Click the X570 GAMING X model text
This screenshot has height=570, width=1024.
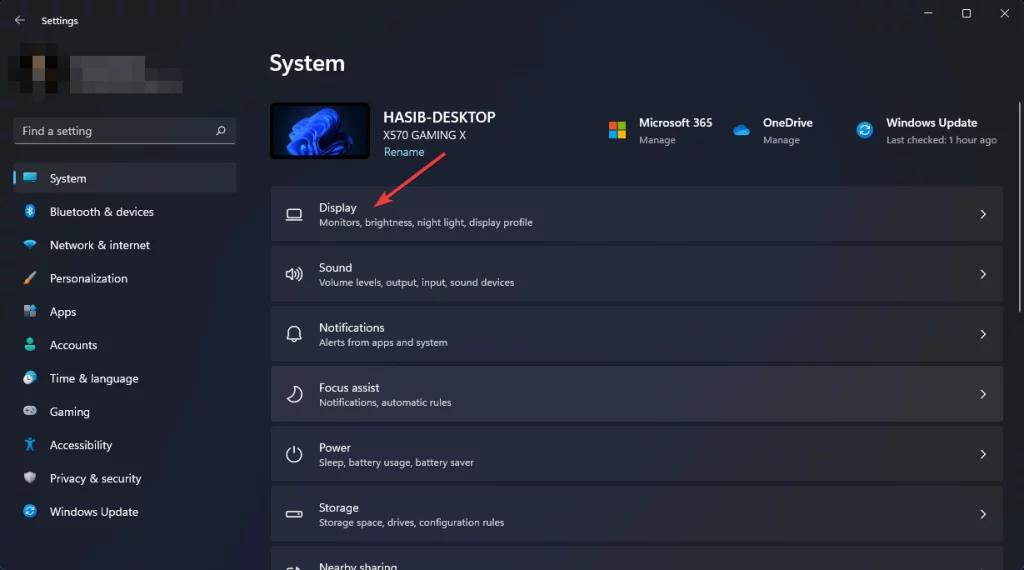point(424,135)
